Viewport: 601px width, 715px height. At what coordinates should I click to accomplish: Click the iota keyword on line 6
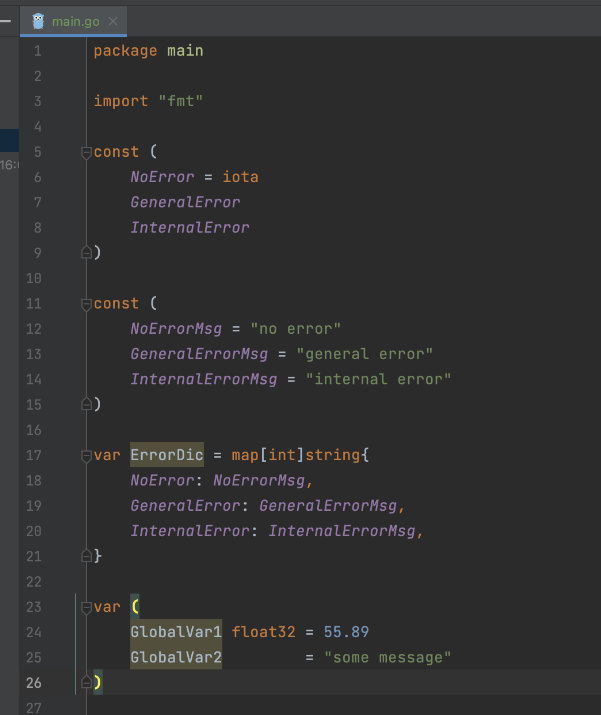point(240,177)
